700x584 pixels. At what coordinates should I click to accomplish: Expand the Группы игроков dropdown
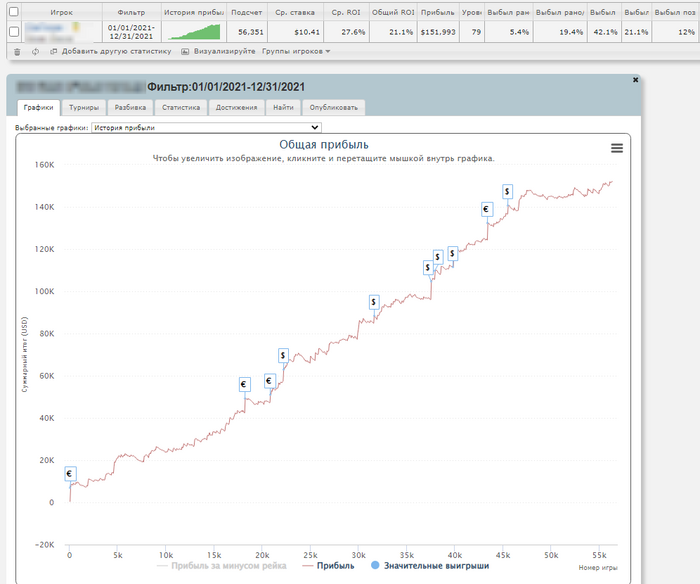pyautogui.click(x=296, y=51)
